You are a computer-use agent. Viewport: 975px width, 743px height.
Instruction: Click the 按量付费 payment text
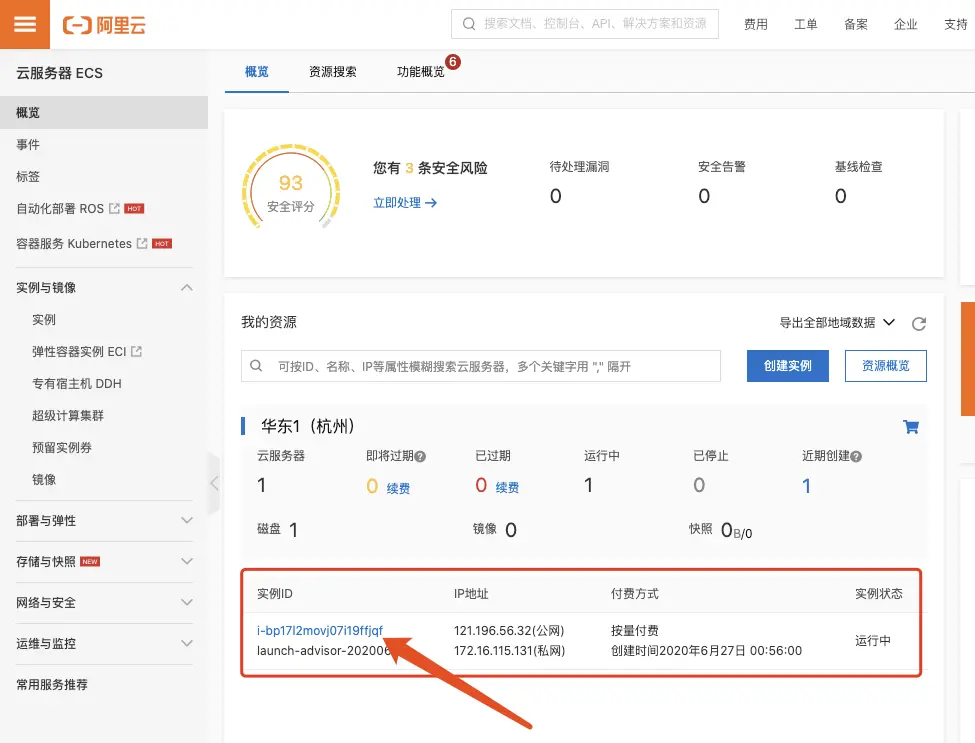tap(634, 630)
